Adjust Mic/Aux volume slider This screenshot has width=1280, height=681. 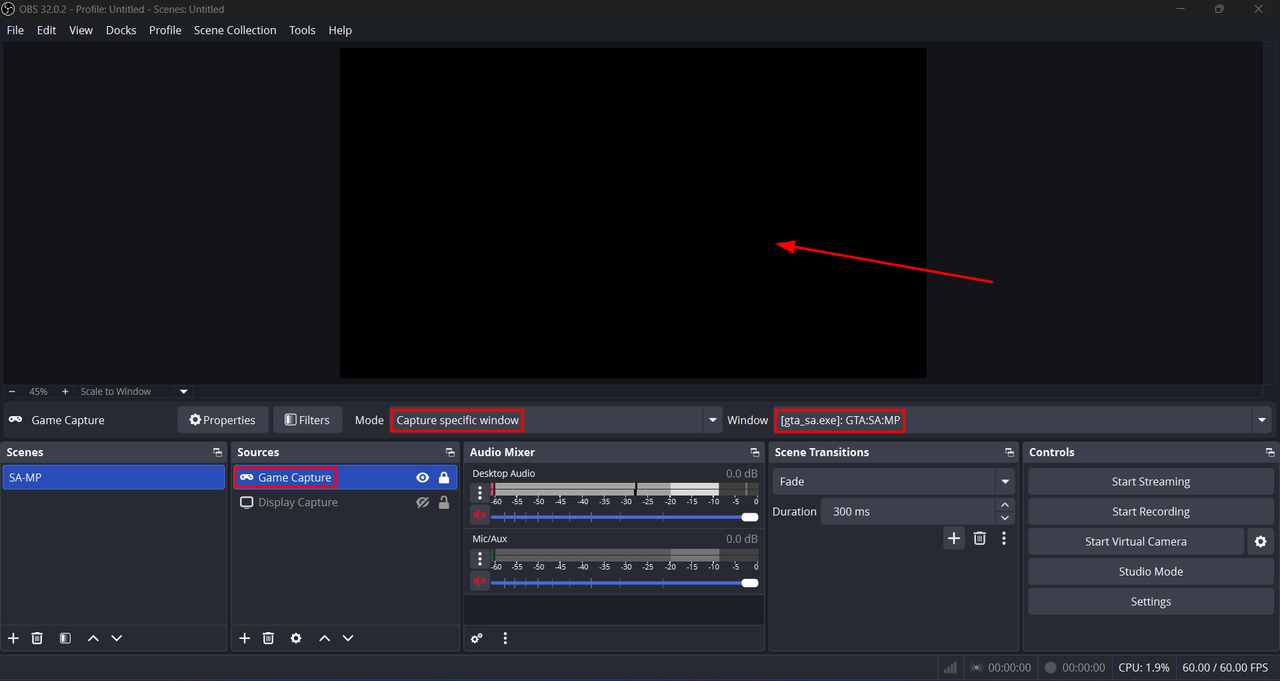pyautogui.click(x=624, y=583)
